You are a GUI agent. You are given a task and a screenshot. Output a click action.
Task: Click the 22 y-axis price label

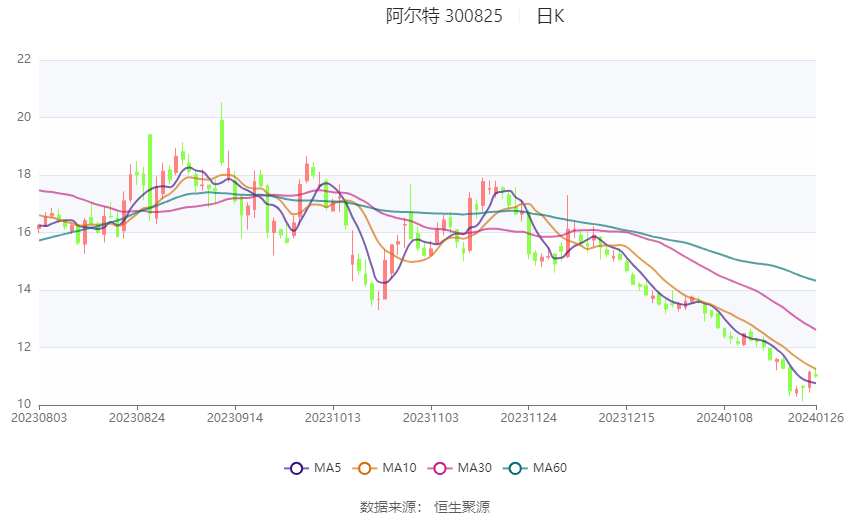24,59
